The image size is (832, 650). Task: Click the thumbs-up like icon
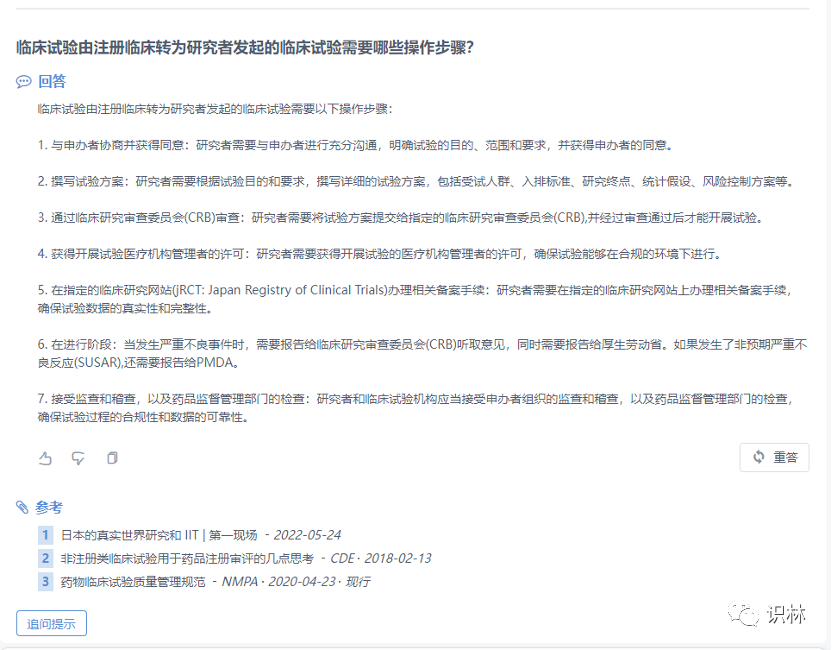[x=46, y=458]
